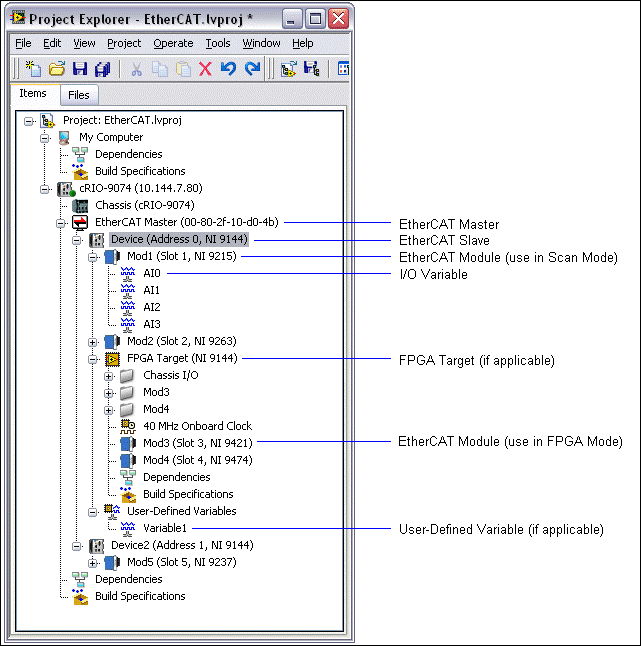Click the Redo arrow icon

coord(252,68)
